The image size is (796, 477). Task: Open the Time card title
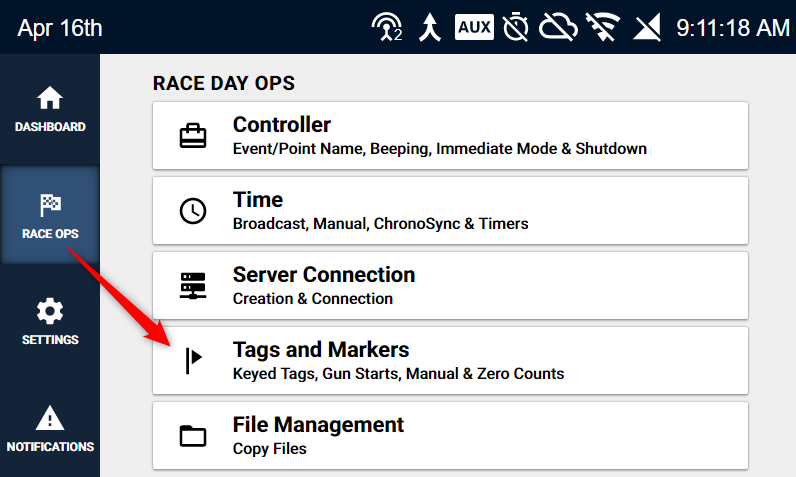pyautogui.click(x=258, y=200)
